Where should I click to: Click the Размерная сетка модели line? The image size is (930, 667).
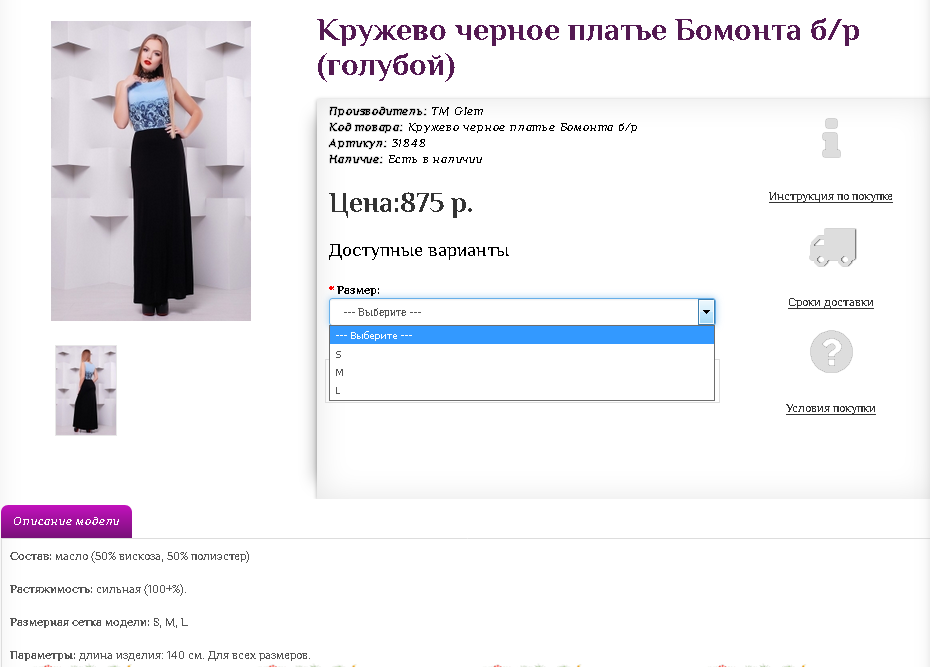99,622
